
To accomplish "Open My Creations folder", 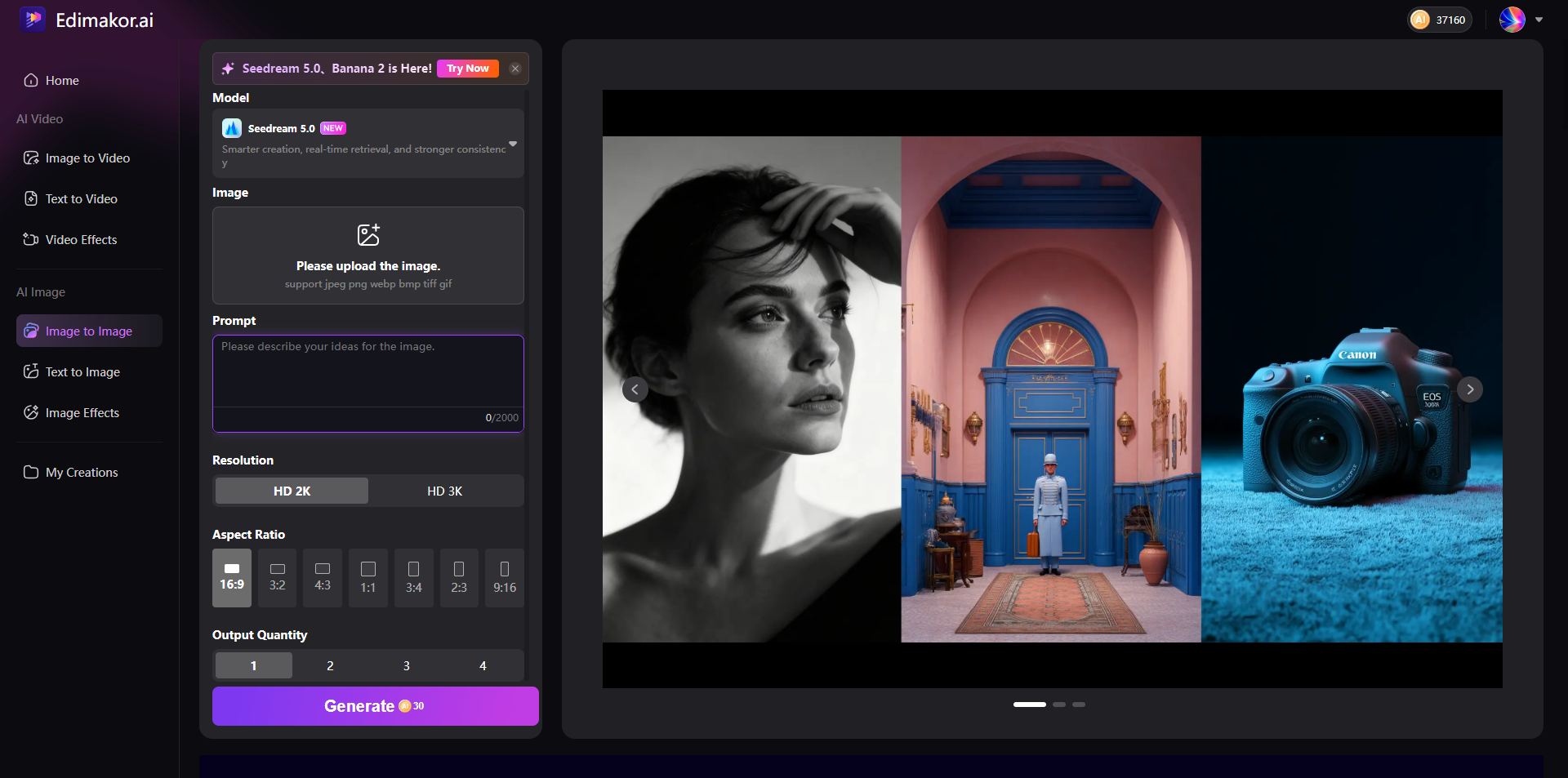I will click(81, 472).
